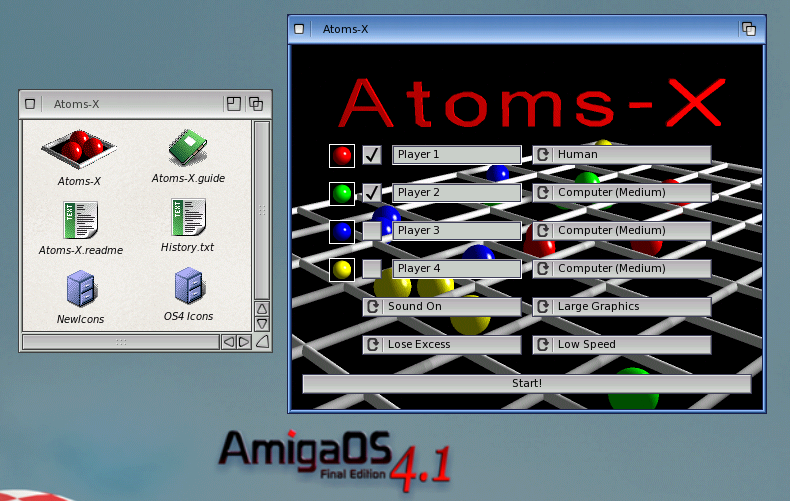Viewport: 790px width, 501px height.
Task: Open the NewIcons drawer
Action: click(80, 289)
